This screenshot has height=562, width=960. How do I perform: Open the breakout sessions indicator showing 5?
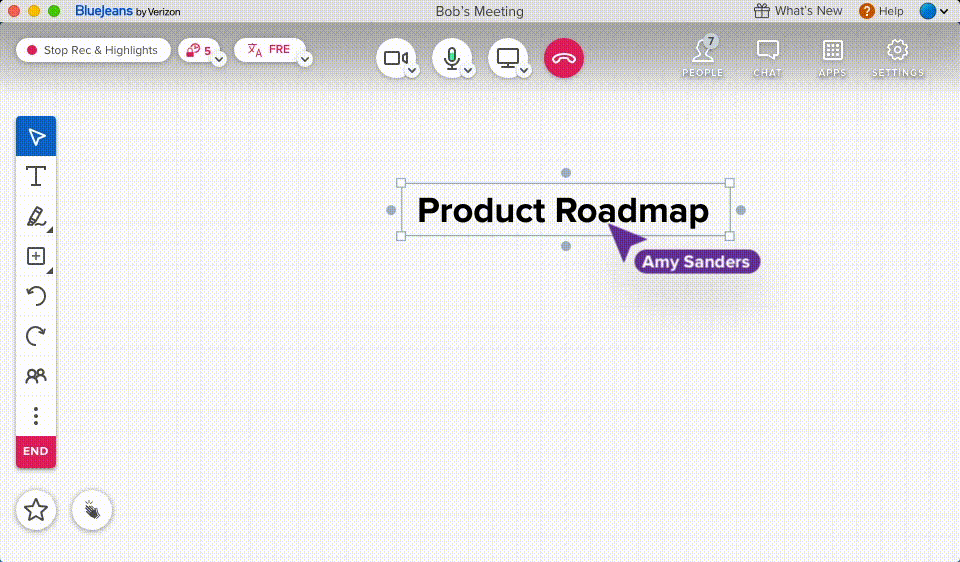[x=198, y=50]
